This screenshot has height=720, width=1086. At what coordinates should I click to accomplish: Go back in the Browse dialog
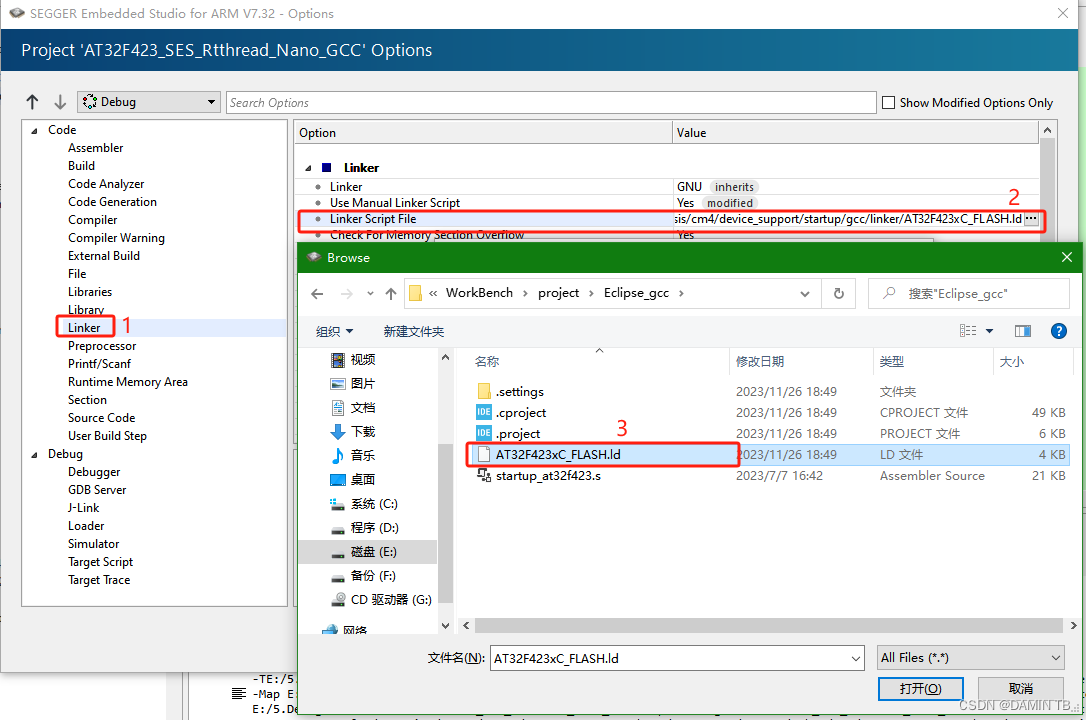[317, 294]
